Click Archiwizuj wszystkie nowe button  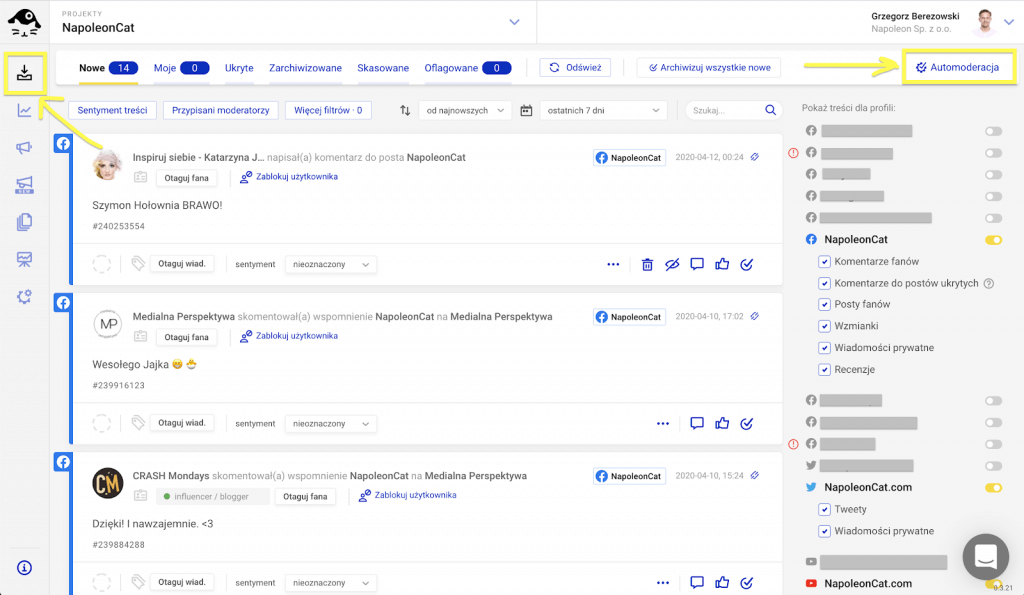(709, 67)
